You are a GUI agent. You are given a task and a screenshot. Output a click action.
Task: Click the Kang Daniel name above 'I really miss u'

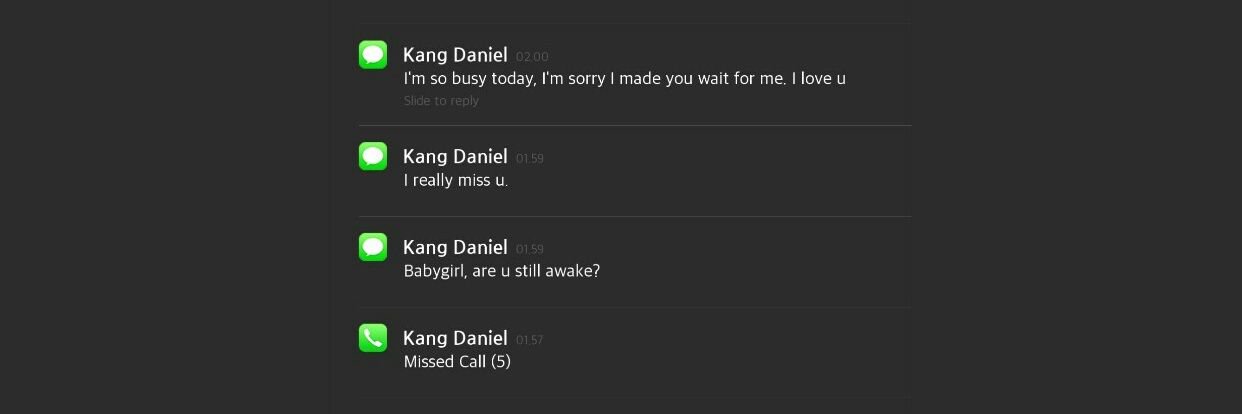[455, 156]
